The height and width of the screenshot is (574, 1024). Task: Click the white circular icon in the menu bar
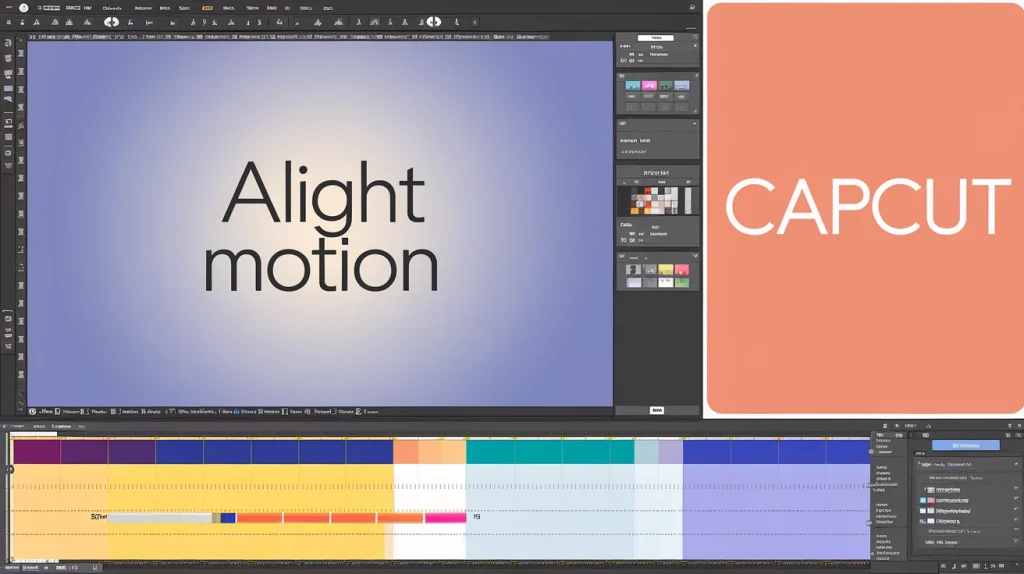tap(24, 8)
